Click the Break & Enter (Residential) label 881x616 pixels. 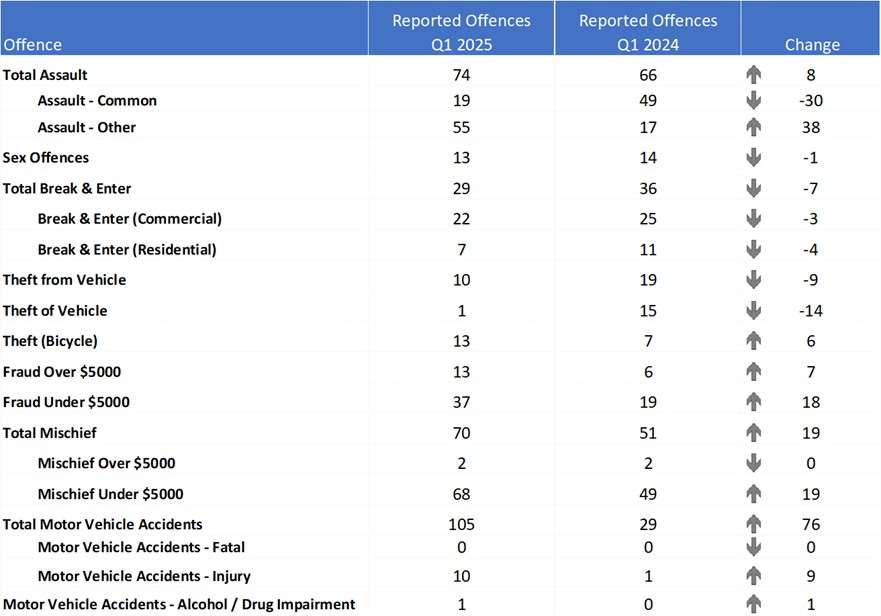pyautogui.click(x=127, y=250)
